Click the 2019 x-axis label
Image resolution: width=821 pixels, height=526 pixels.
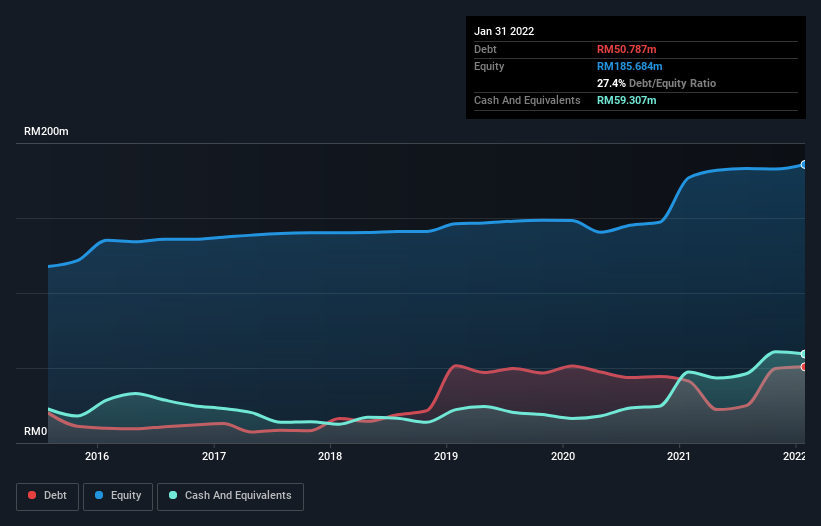tap(446, 456)
